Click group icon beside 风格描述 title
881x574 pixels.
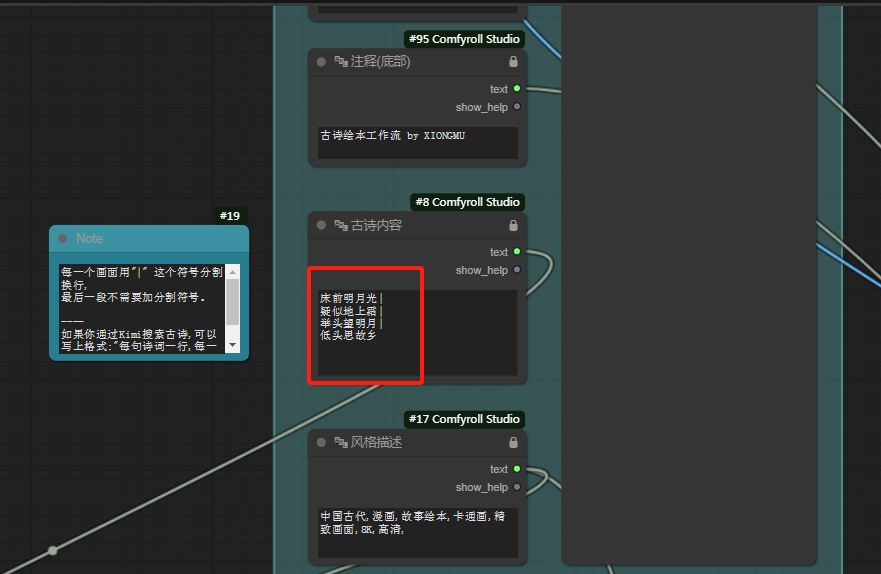(x=340, y=443)
